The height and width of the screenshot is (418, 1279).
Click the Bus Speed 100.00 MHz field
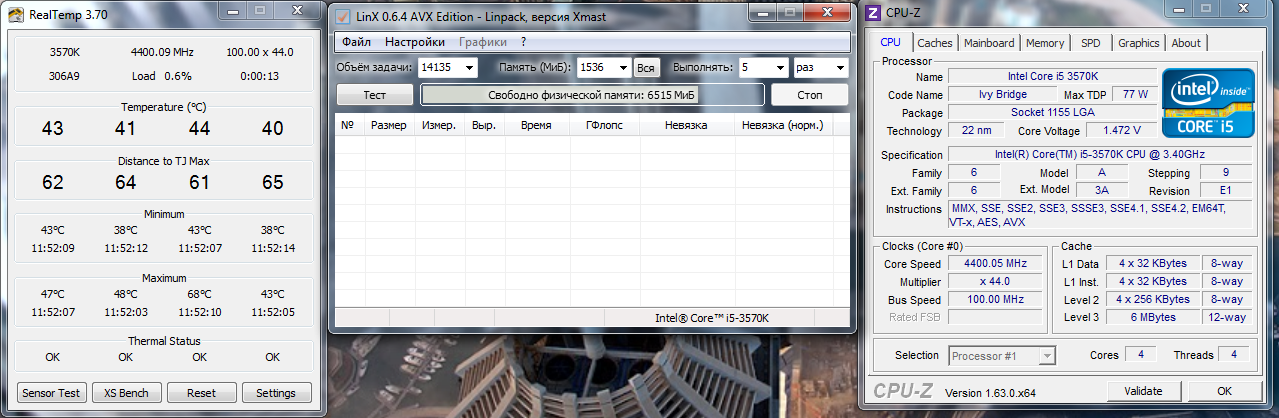tap(995, 300)
